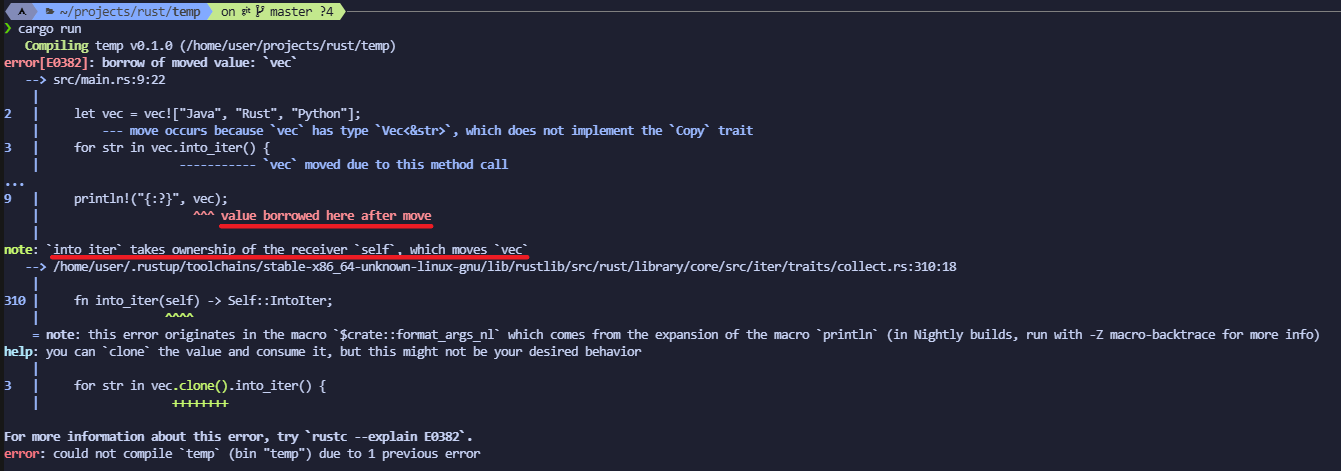Click the red carets under vec in println

tap(203, 216)
